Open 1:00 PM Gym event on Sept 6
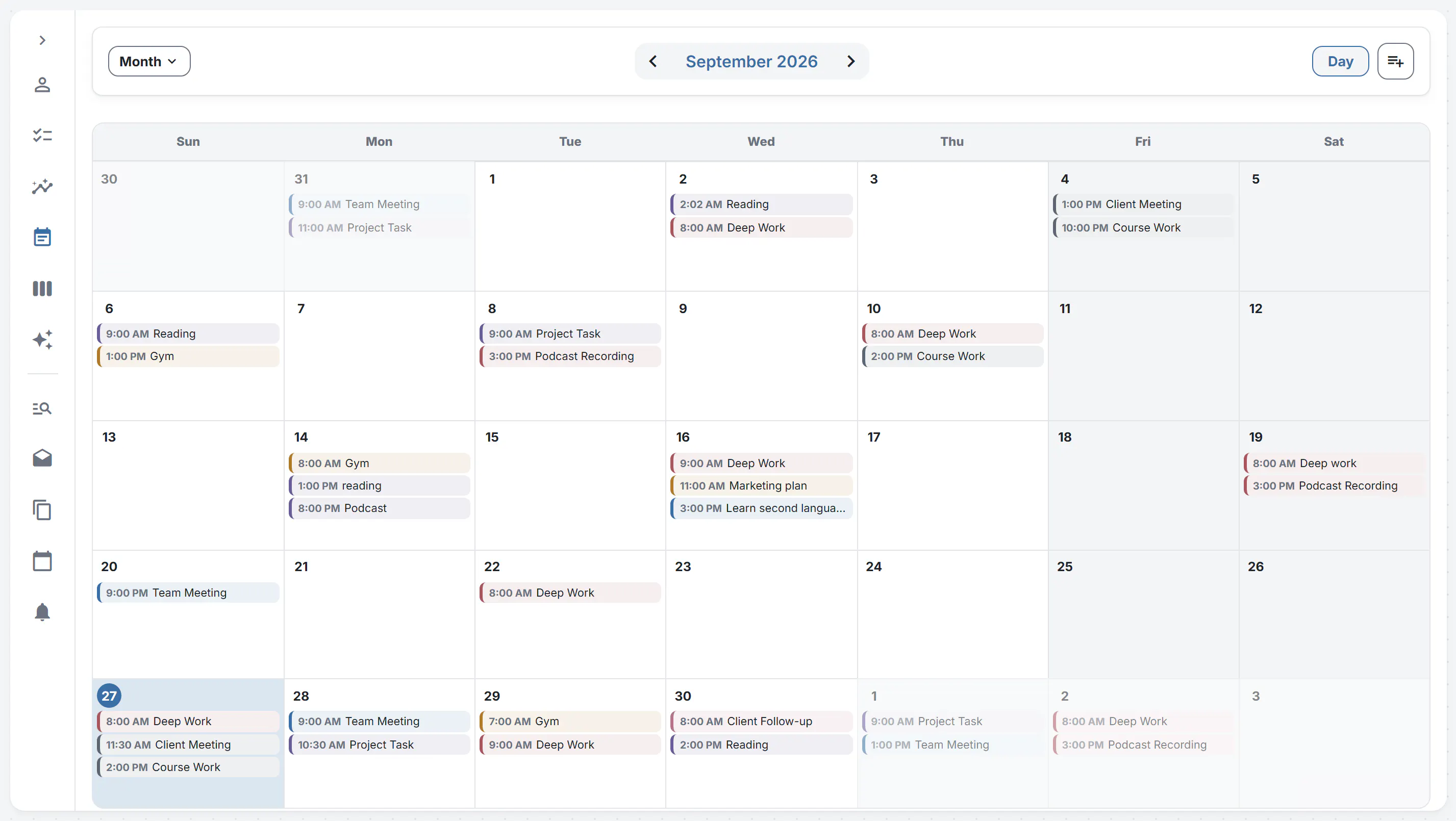 [x=188, y=356]
